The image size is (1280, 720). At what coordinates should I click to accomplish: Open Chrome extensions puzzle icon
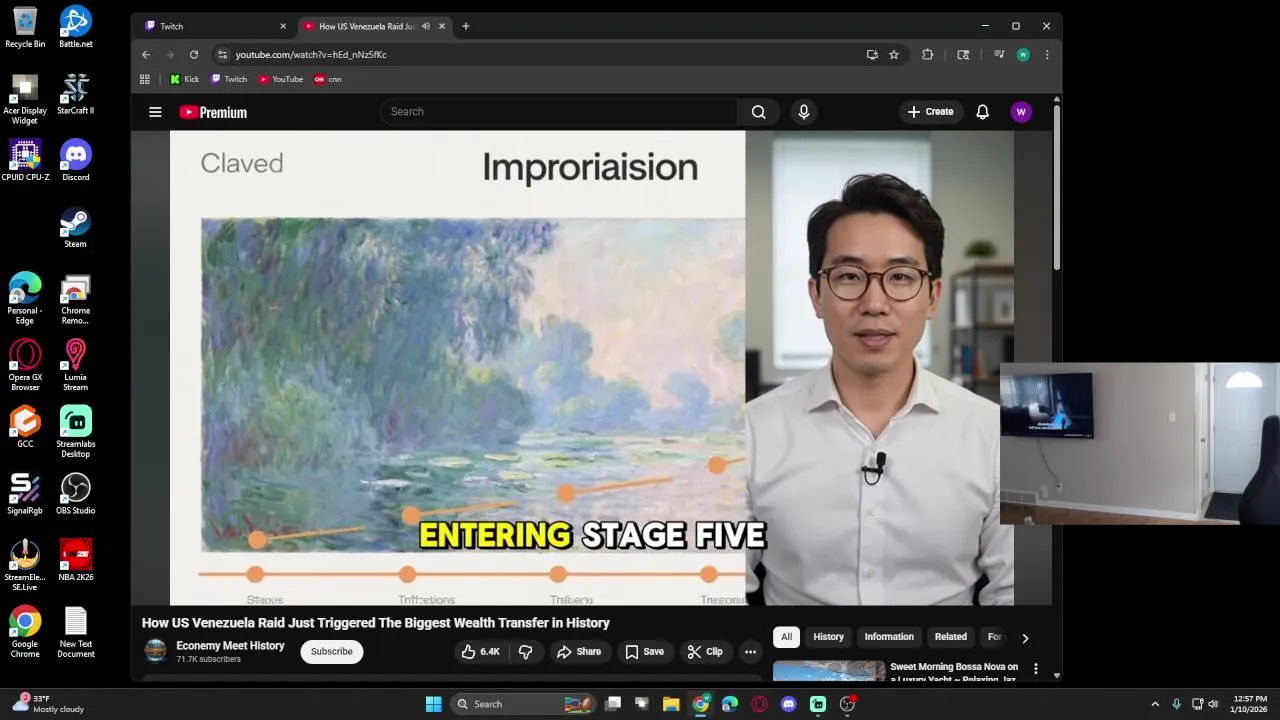(927, 55)
